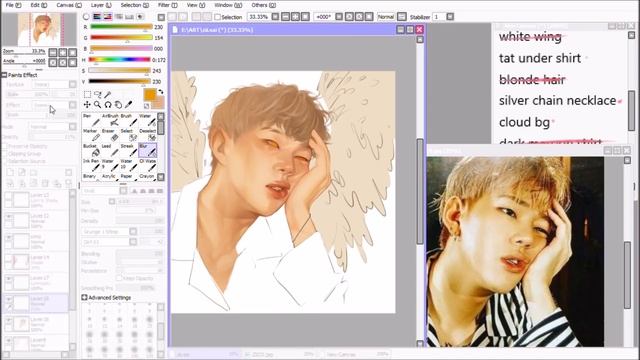640x360 pixels.
Task: Click the orange foreground color swatch
Action: [149, 95]
